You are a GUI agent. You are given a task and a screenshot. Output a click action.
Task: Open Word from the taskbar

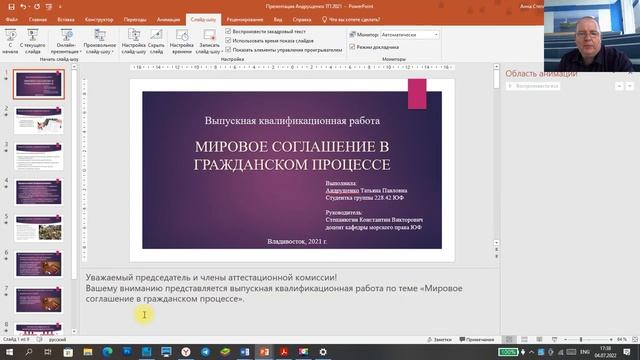pos(244,352)
